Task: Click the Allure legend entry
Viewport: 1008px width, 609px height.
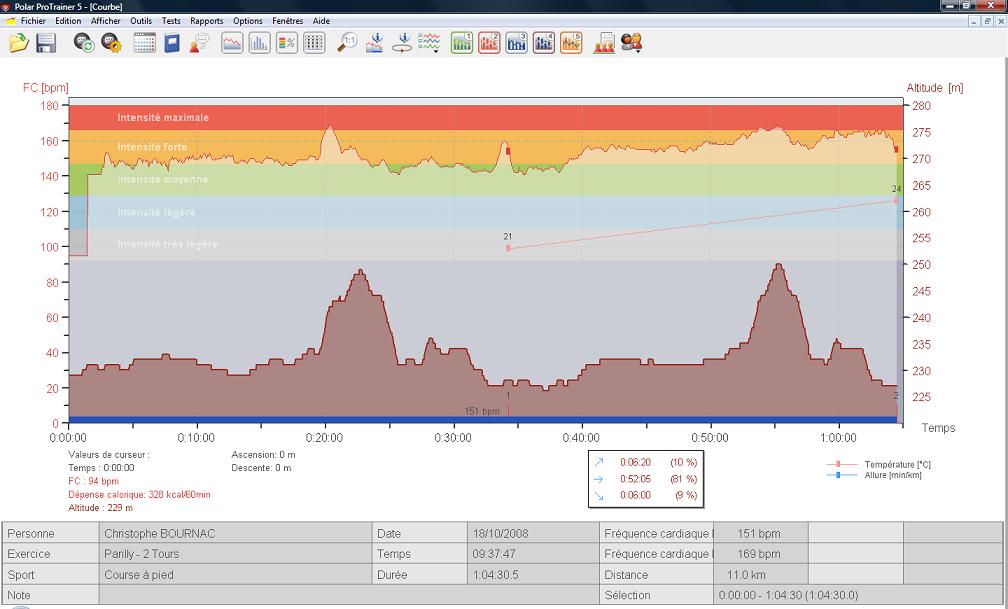Action: click(x=874, y=475)
